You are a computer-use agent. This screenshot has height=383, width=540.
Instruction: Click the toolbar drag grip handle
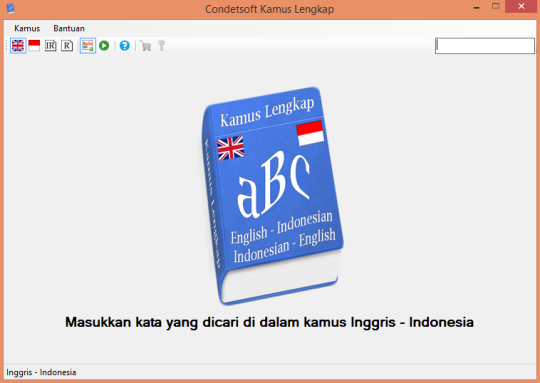point(7,45)
